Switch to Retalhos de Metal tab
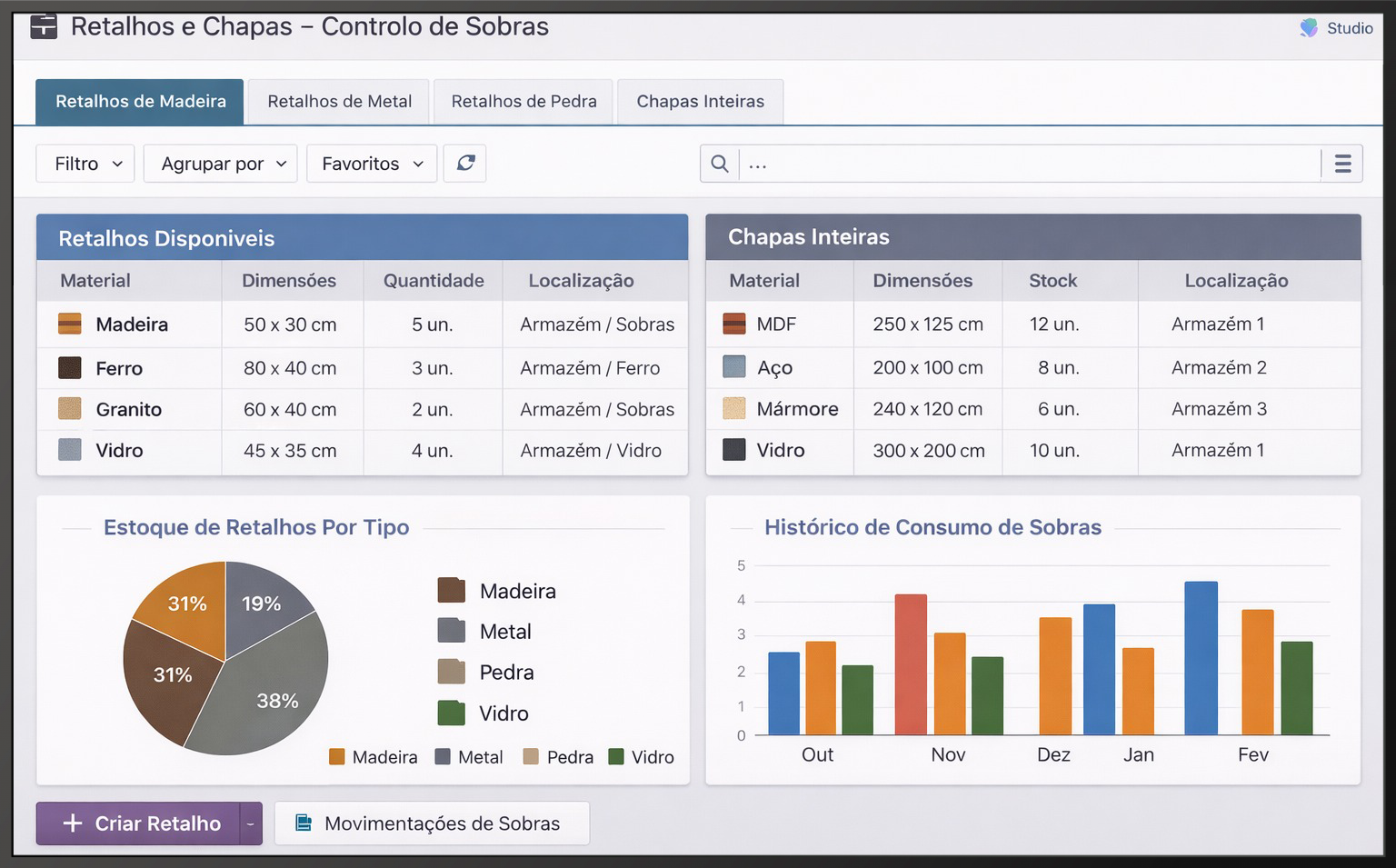This screenshot has height=868, width=1396. coord(340,102)
